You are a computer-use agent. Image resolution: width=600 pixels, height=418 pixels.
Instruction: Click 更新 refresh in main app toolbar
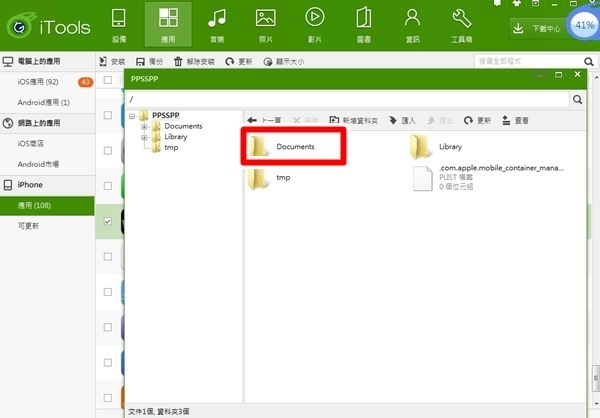[239, 62]
